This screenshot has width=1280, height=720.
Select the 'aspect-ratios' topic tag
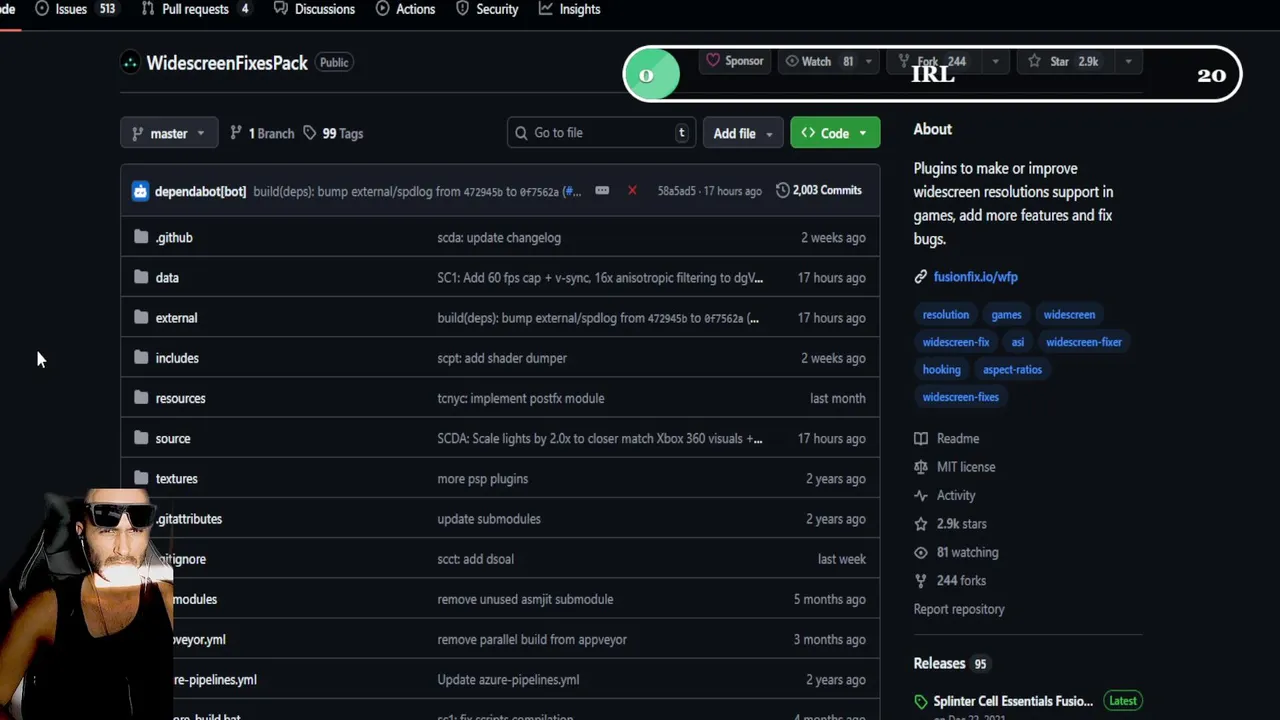point(1012,370)
